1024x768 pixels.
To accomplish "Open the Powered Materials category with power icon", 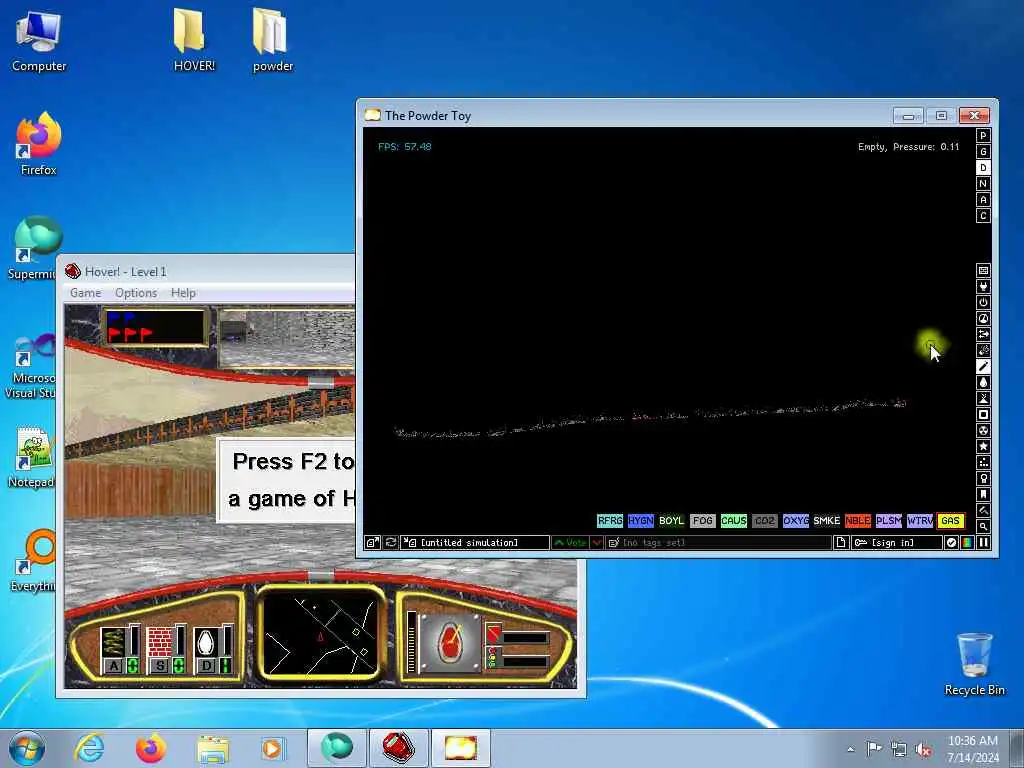I will (x=983, y=302).
